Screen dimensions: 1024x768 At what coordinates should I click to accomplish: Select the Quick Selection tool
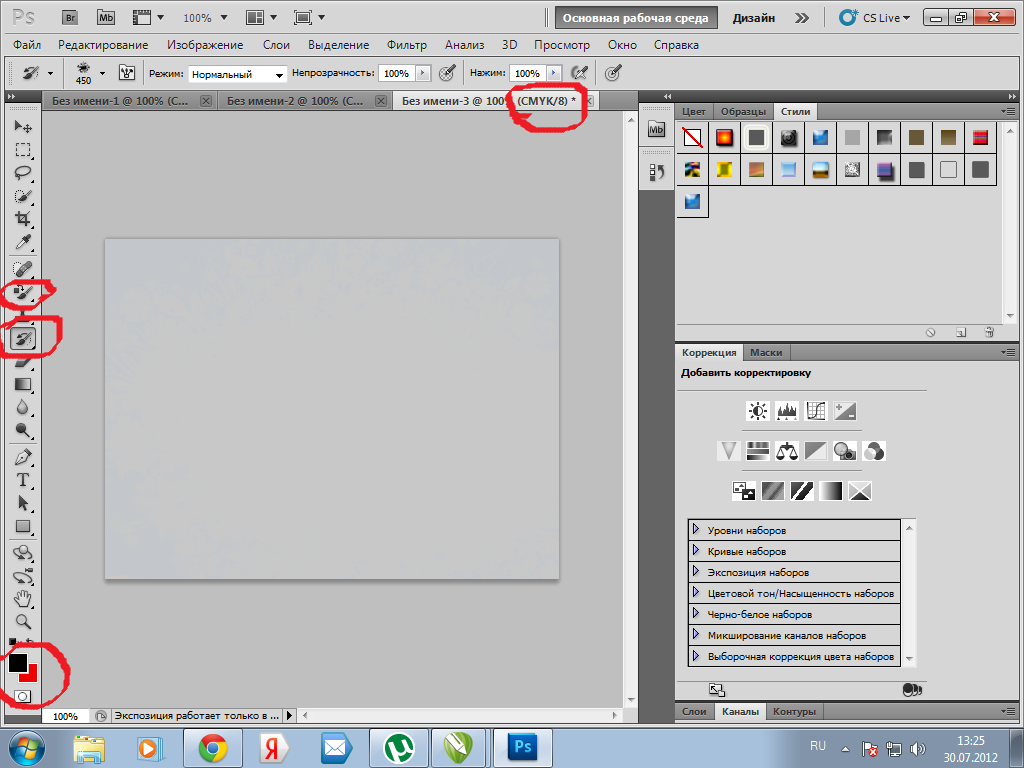click(x=23, y=196)
